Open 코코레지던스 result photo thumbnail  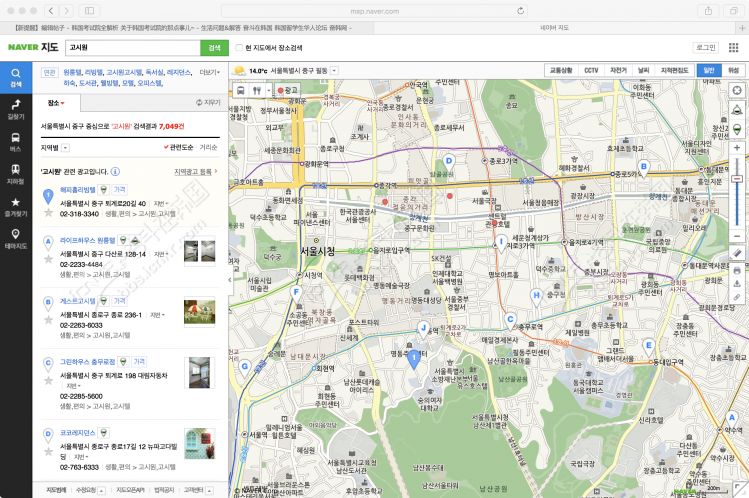200,443
